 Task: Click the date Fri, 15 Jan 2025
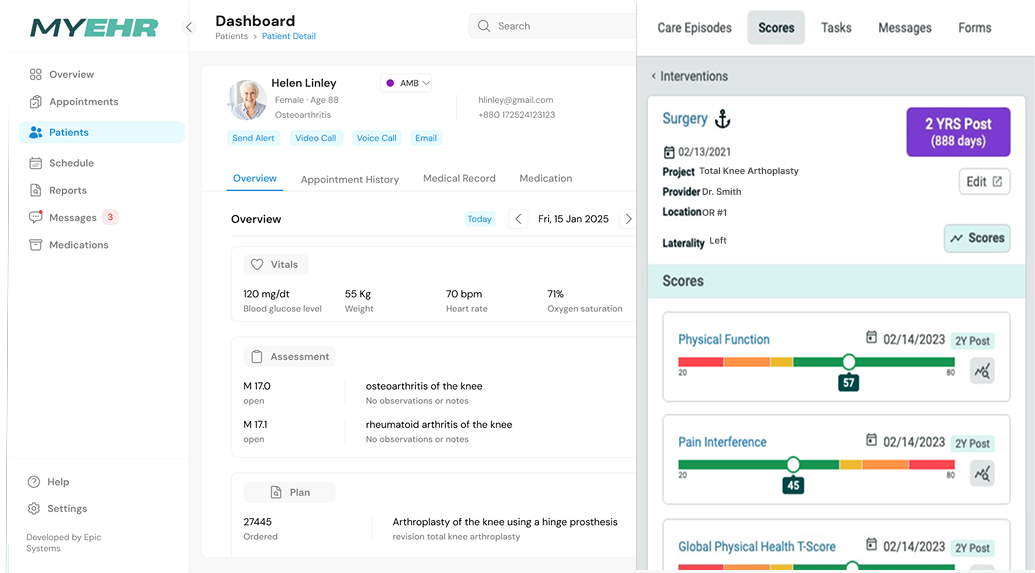tap(573, 219)
